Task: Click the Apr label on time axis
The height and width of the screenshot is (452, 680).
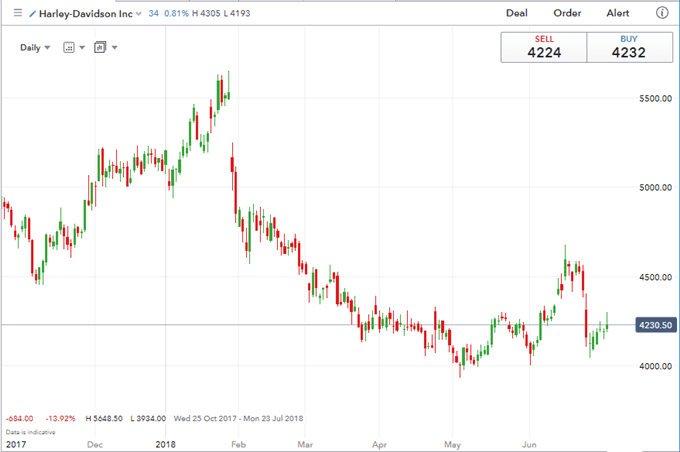Action: [x=379, y=445]
